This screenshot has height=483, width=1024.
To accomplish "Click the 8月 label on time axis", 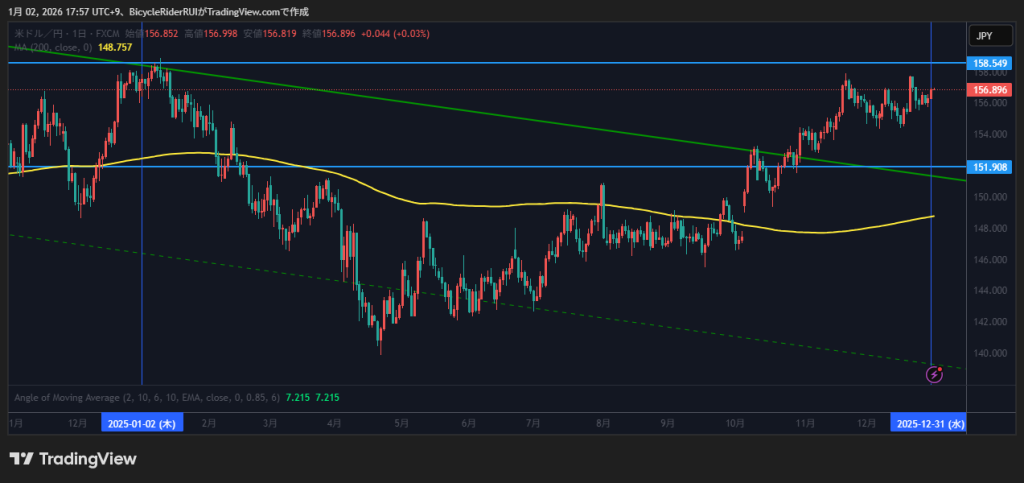I will point(603,424).
